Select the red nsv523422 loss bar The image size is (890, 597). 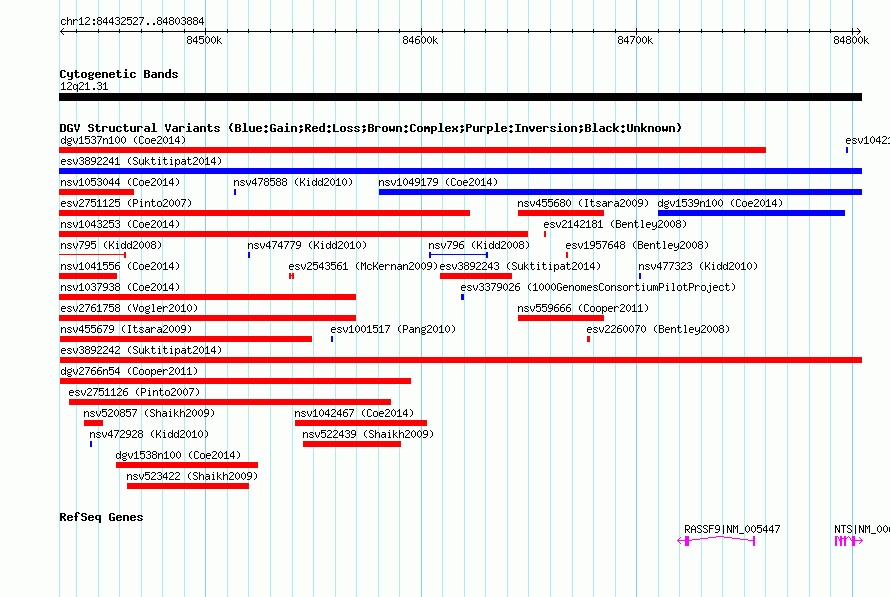coord(188,486)
